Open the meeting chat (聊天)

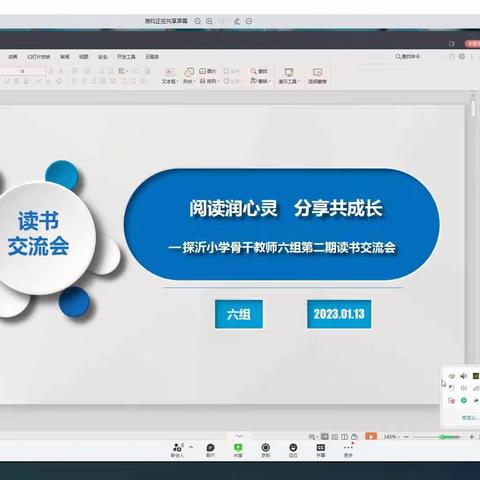pyautogui.click(x=210, y=450)
